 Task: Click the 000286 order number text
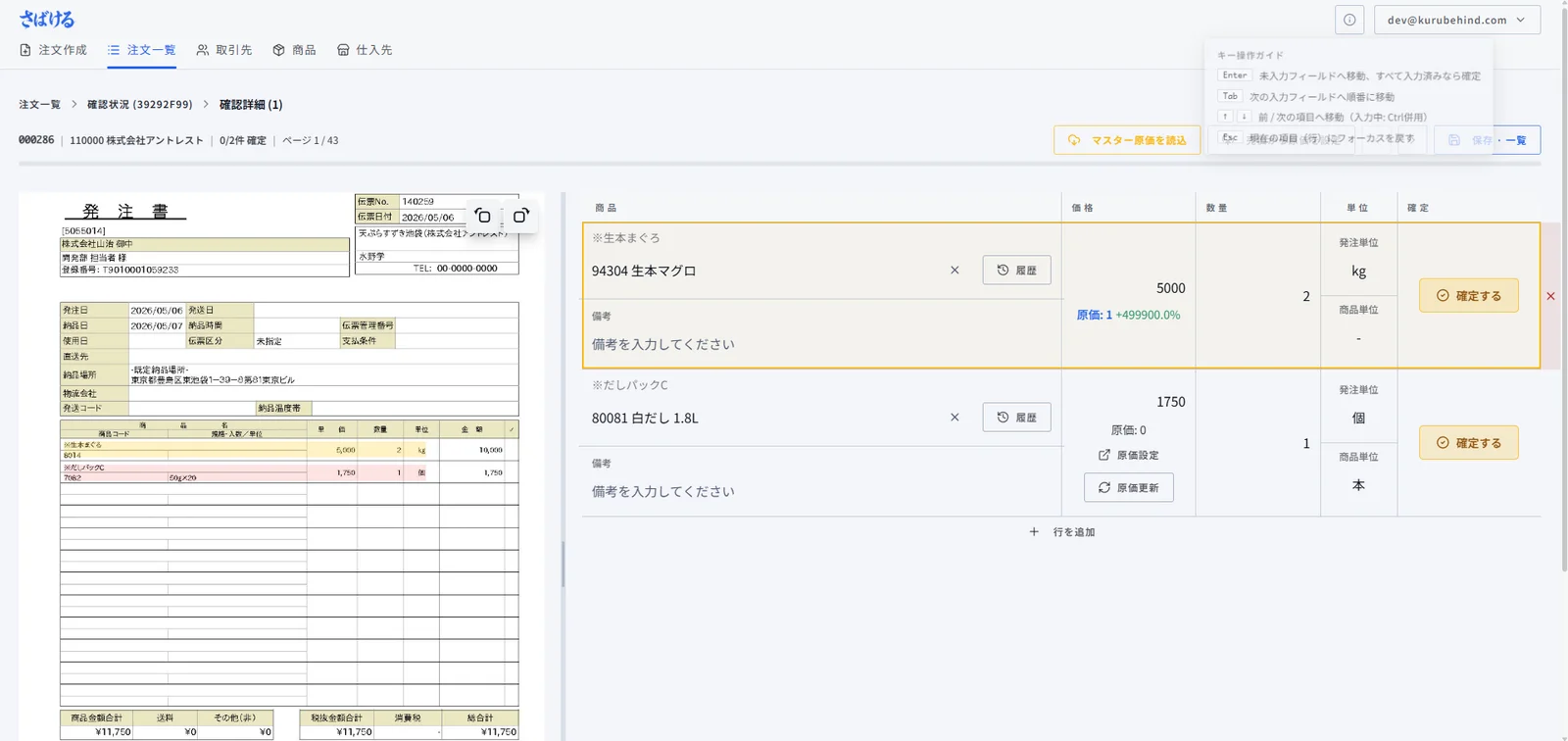pos(36,140)
